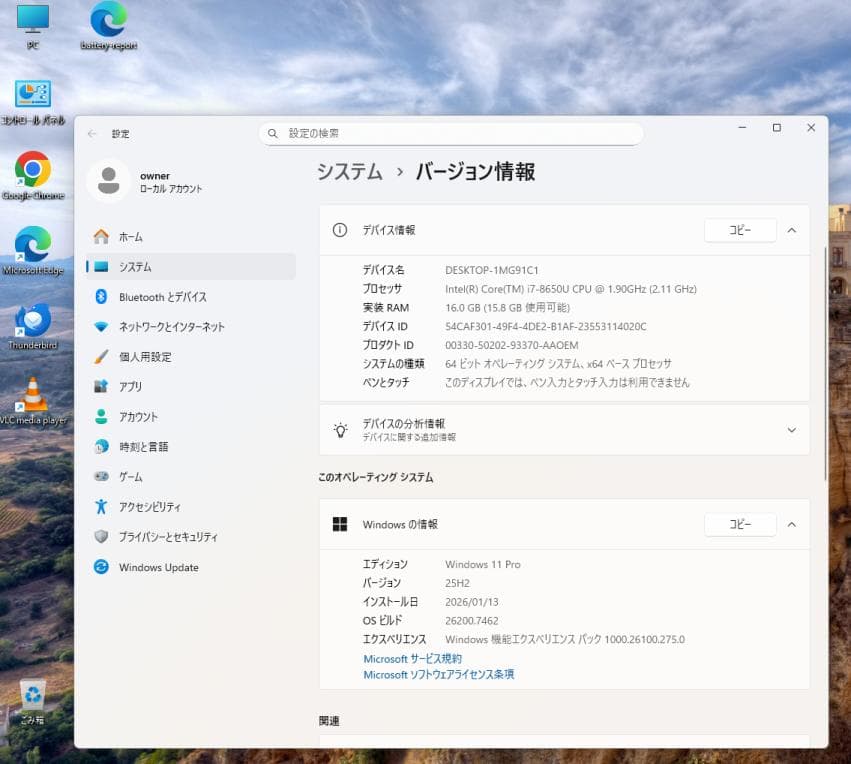Click the Windows Update sync icon
This screenshot has width=851, height=764.
tap(101, 566)
